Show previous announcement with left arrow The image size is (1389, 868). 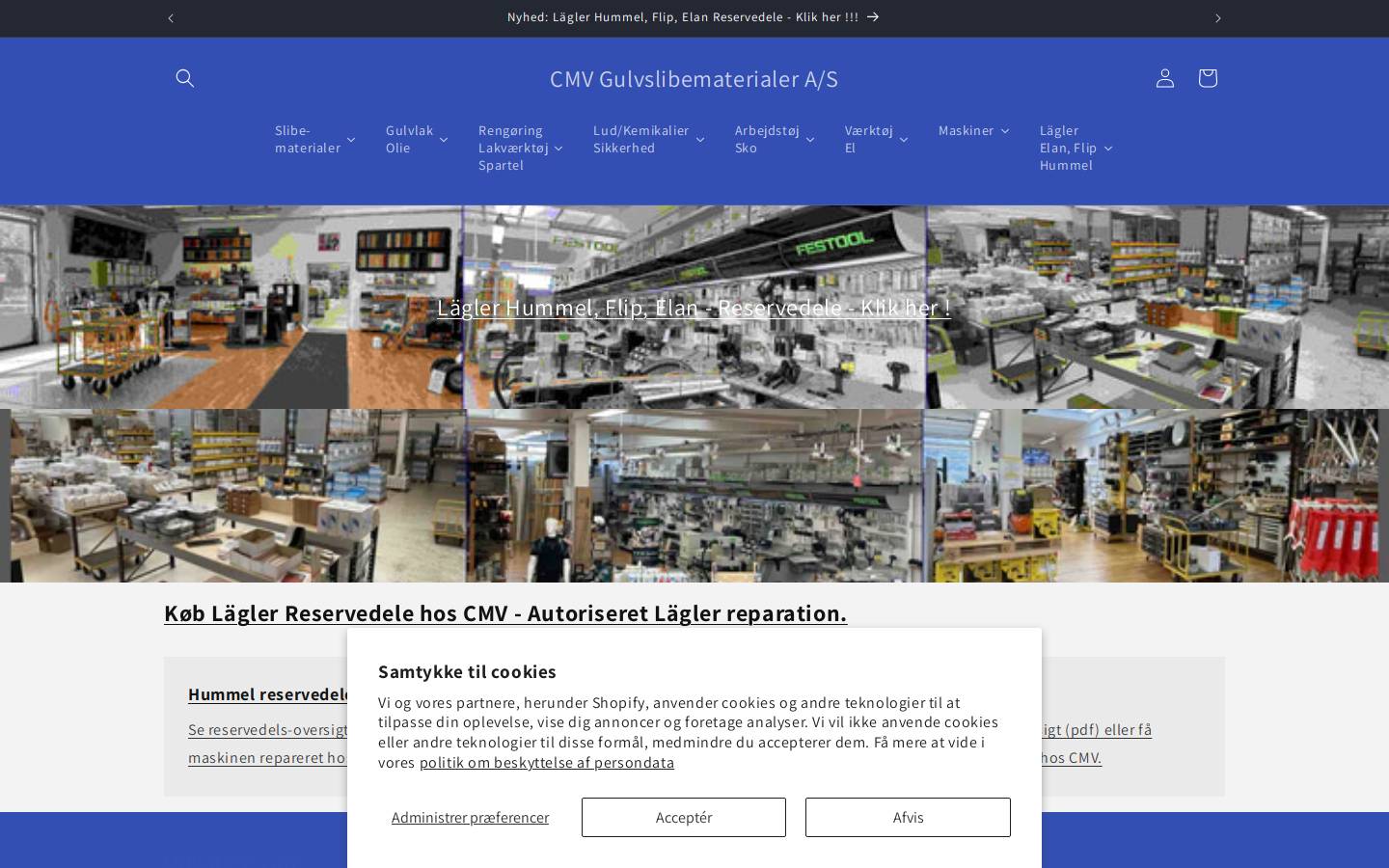pyautogui.click(x=171, y=18)
